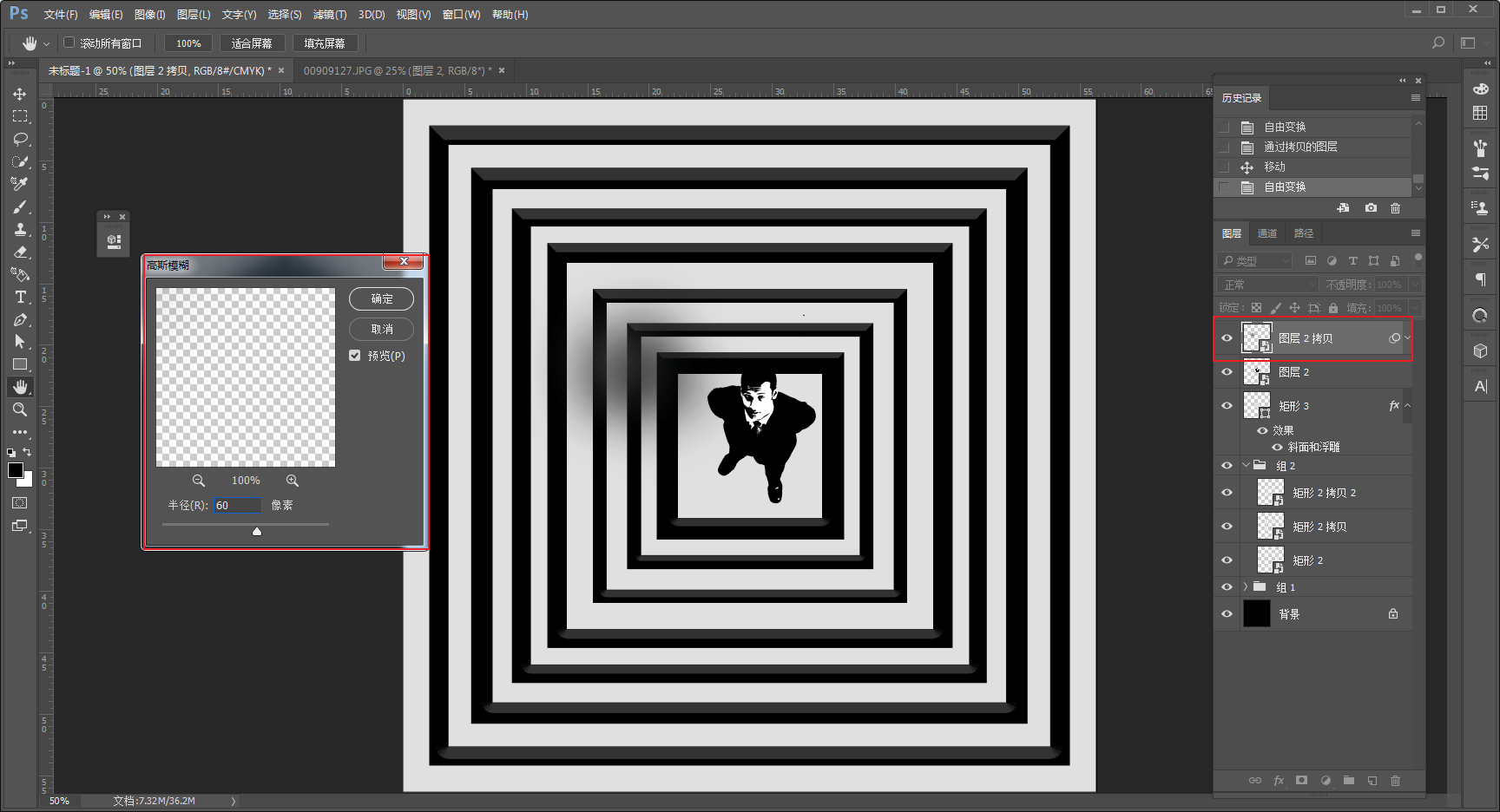Add layer style via fx icon
This screenshot has width=1500, height=812.
point(1279,780)
